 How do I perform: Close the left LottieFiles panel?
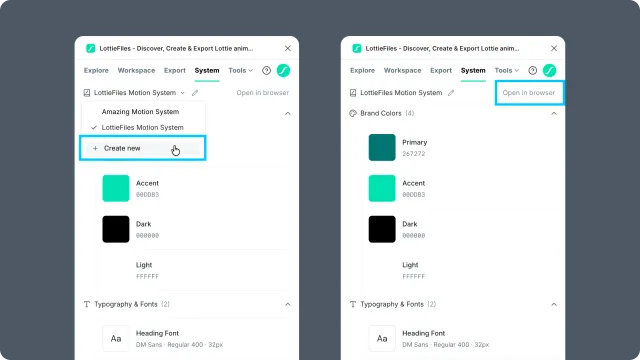click(288, 48)
